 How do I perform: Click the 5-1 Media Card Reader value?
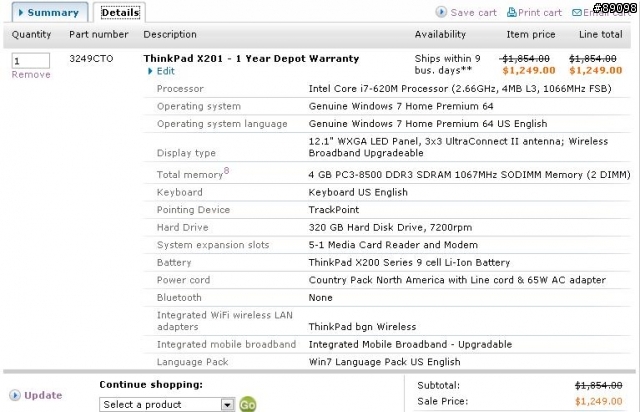pyautogui.click(x=393, y=245)
